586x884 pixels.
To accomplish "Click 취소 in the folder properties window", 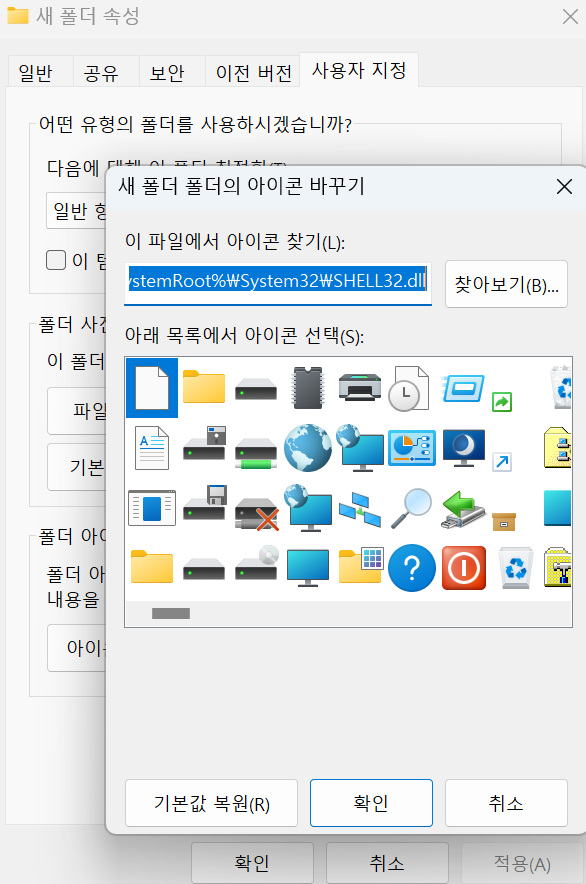I will [x=387, y=863].
